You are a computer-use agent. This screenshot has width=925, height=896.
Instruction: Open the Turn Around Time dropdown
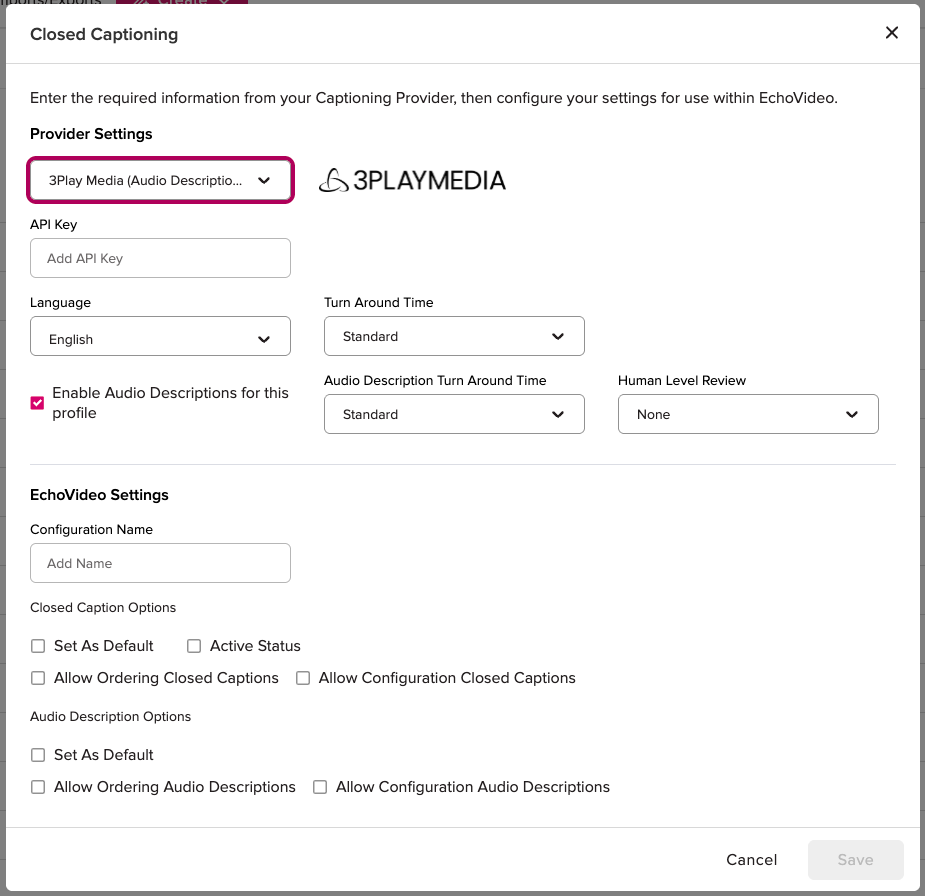(454, 337)
